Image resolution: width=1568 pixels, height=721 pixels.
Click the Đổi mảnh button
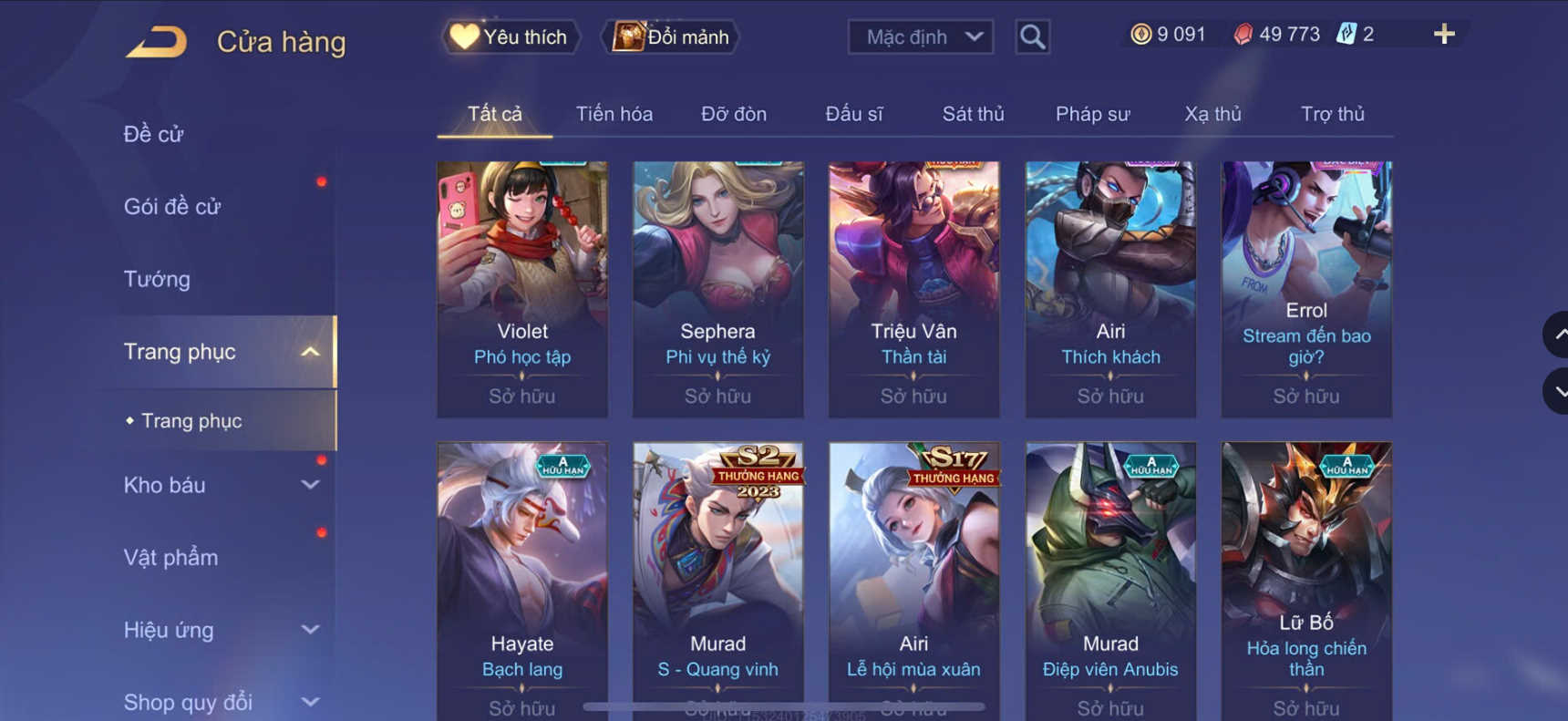tap(671, 37)
